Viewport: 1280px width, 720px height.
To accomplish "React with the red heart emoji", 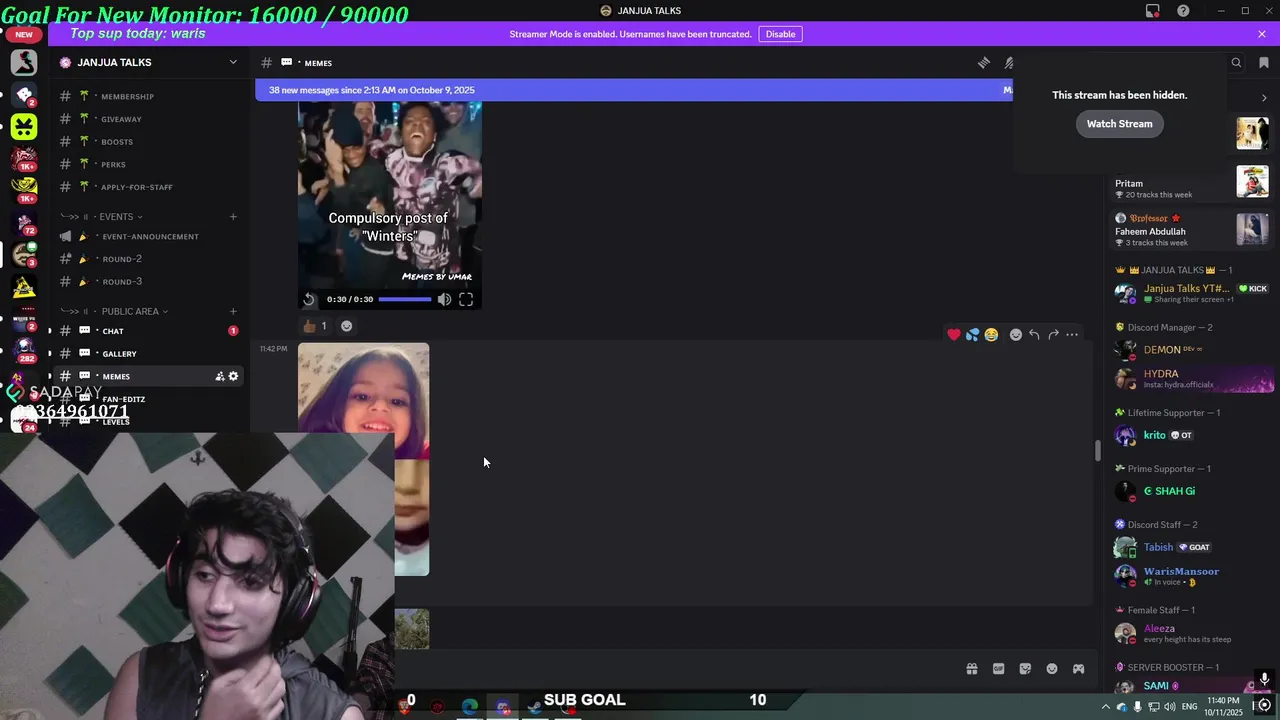I will click(954, 335).
